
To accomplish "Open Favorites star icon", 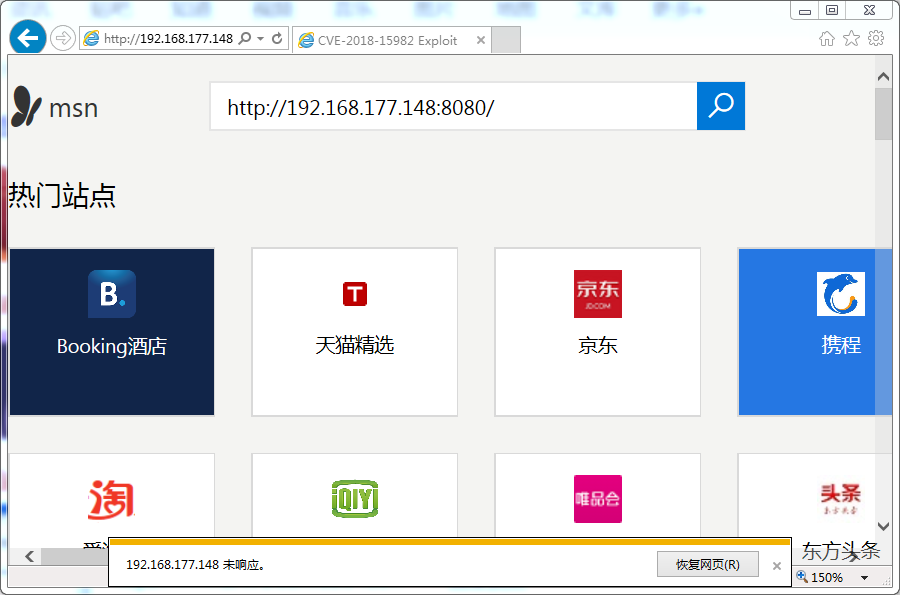I will [x=851, y=38].
